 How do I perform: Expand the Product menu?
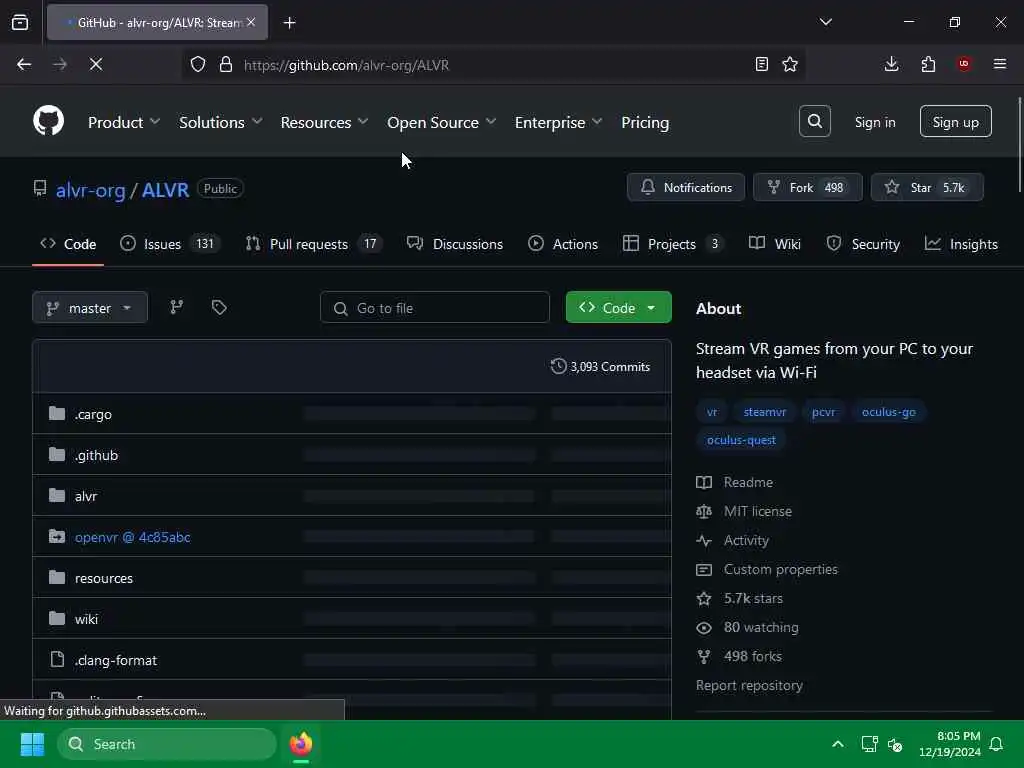(x=123, y=122)
